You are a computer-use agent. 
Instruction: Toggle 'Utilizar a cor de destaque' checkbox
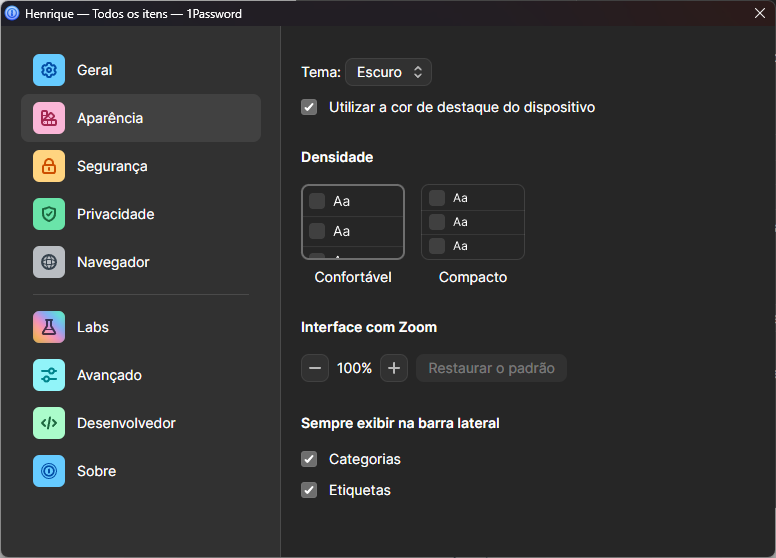click(310, 107)
